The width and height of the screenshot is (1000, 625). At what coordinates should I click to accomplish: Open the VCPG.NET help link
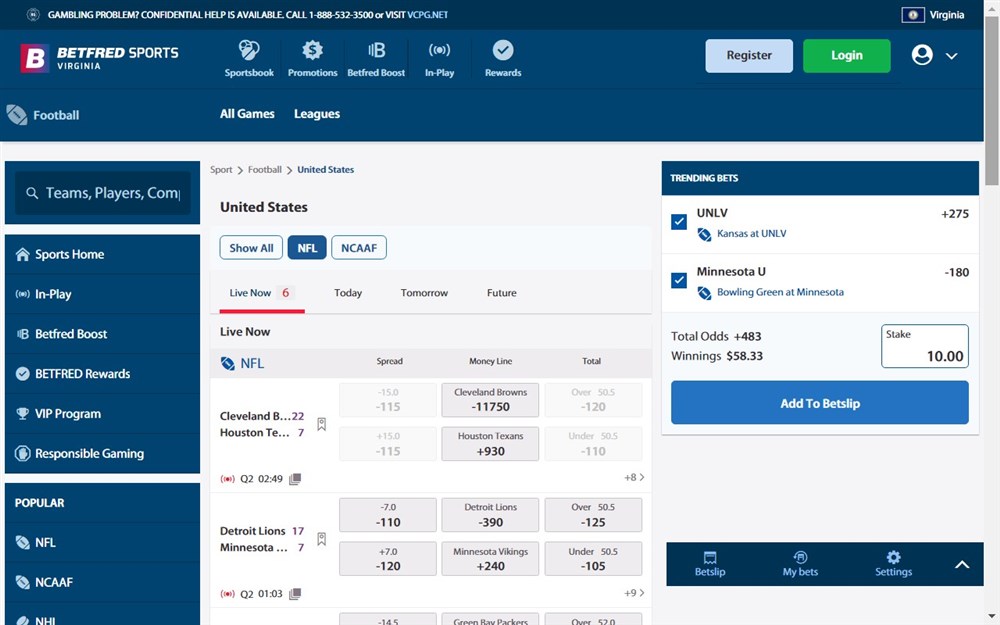tap(428, 15)
